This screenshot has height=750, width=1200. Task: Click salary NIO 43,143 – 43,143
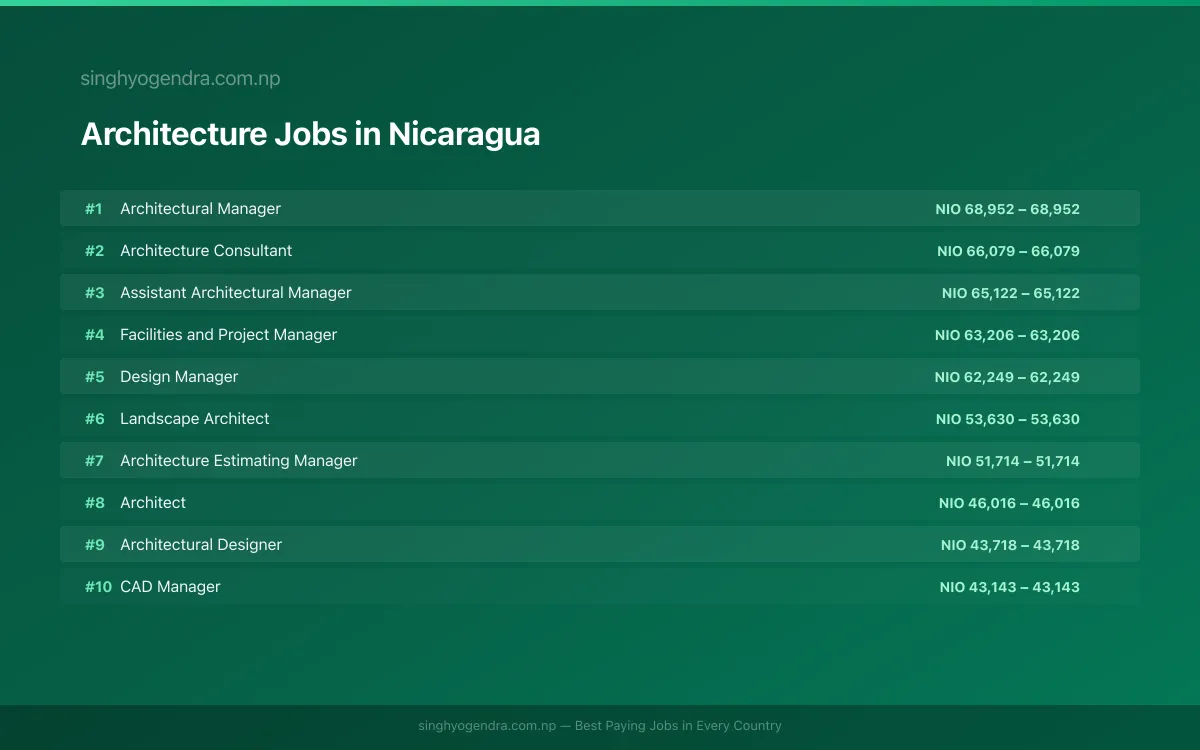pyautogui.click(x=1010, y=587)
